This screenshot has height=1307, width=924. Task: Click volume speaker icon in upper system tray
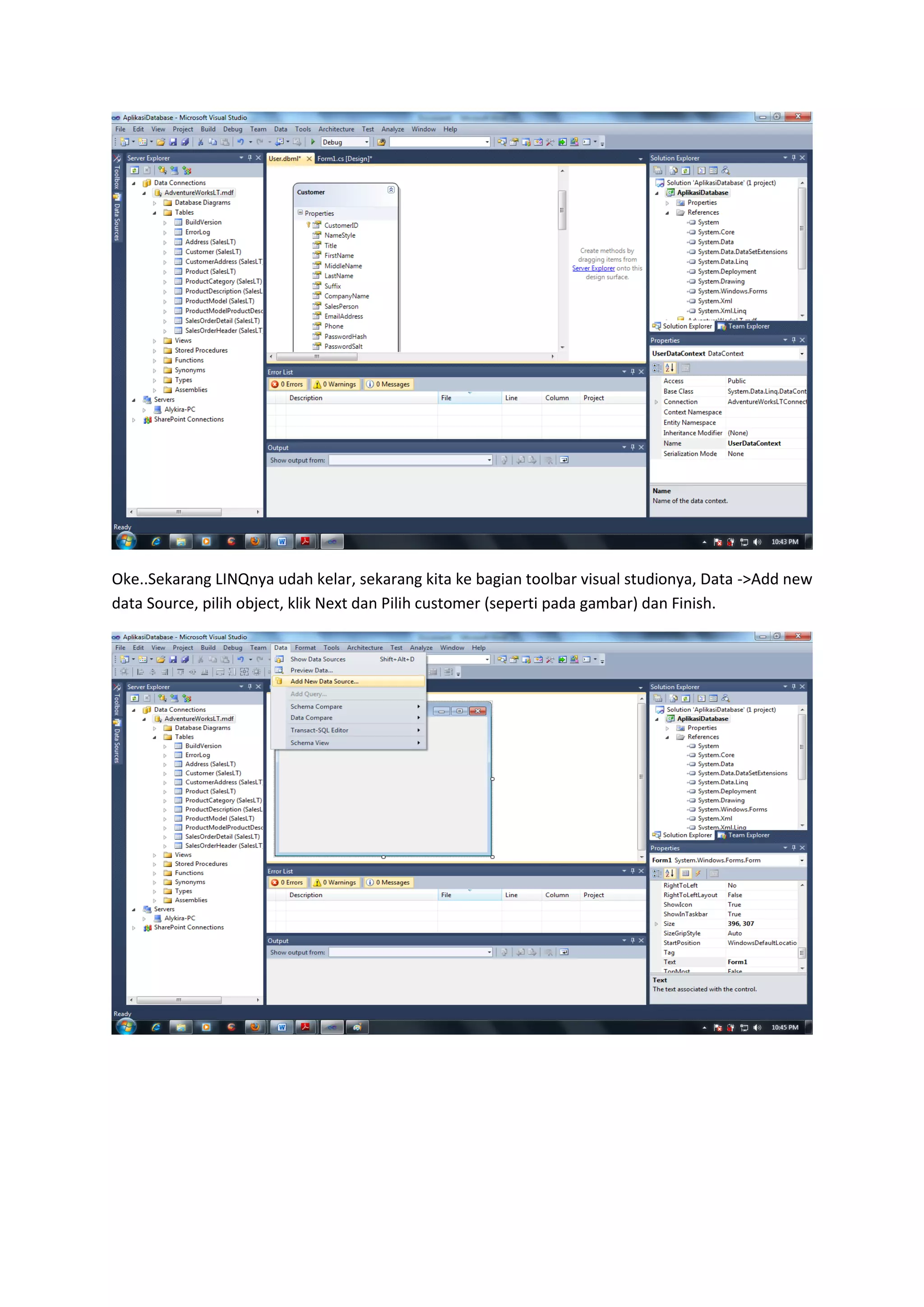click(757, 542)
